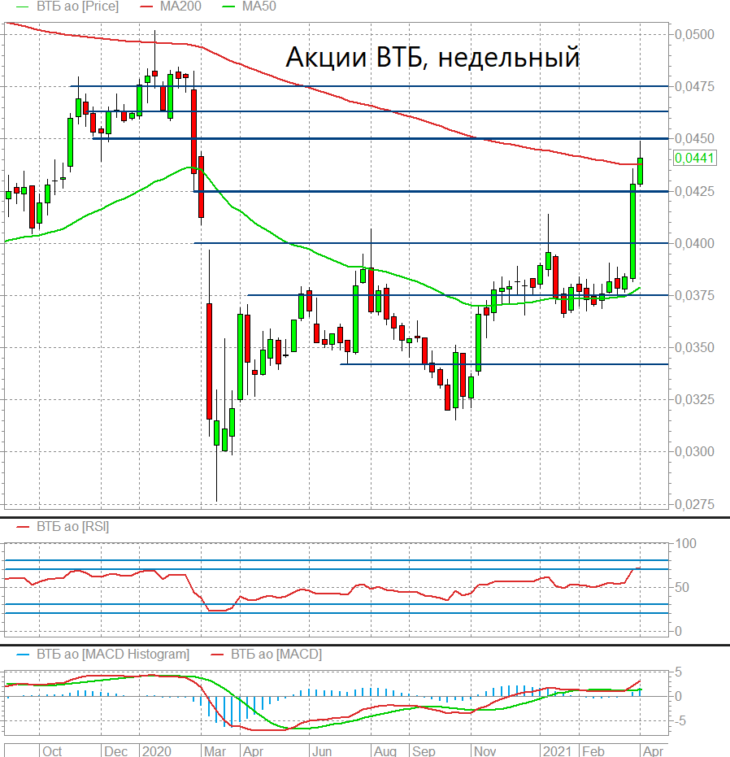Click the Sep label on time axis

(423, 751)
